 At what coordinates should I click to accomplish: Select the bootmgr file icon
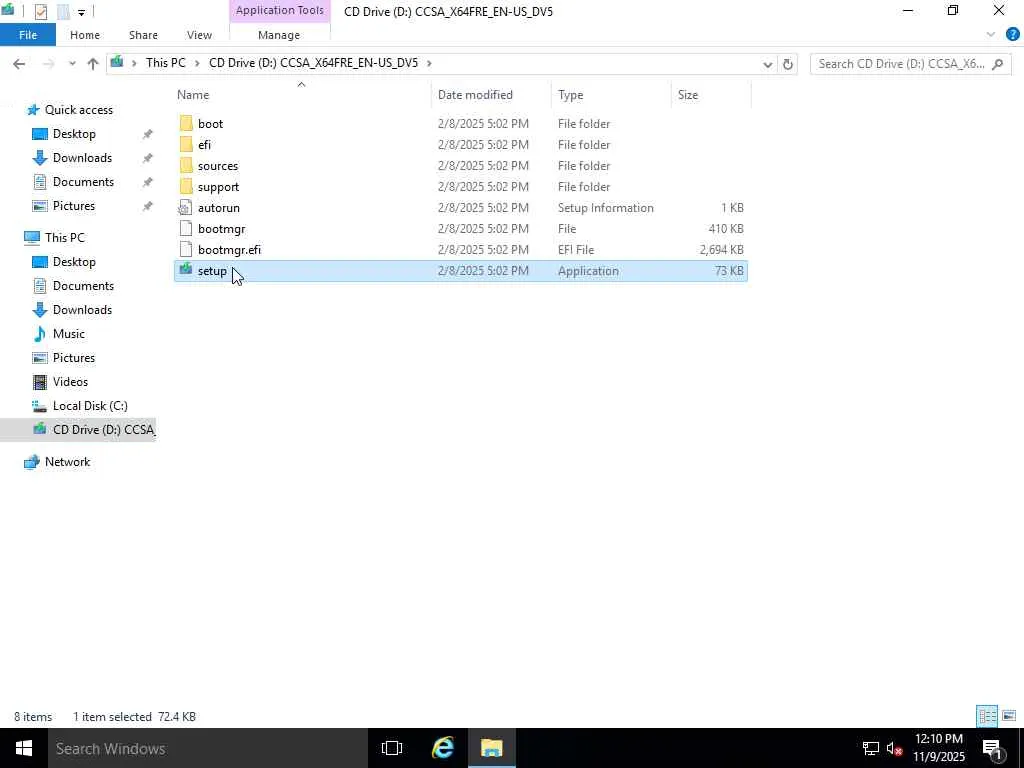(x=185, y=229)
